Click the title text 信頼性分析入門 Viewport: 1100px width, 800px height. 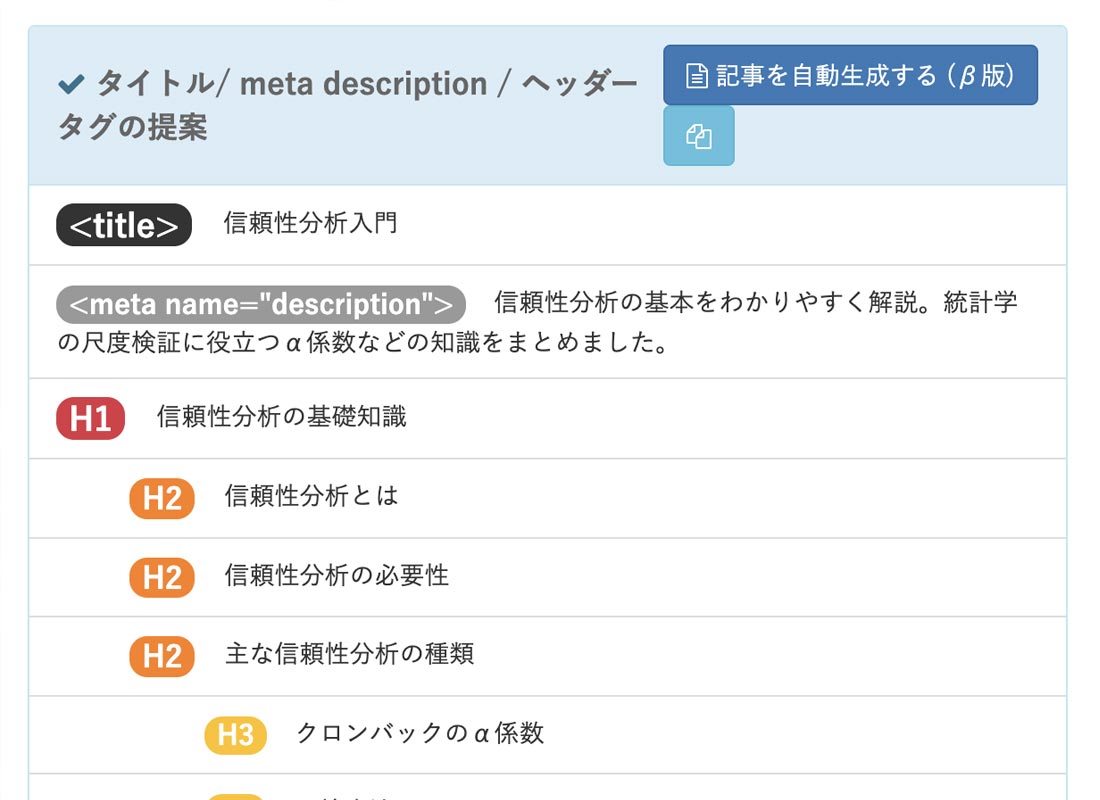point(309,224)
